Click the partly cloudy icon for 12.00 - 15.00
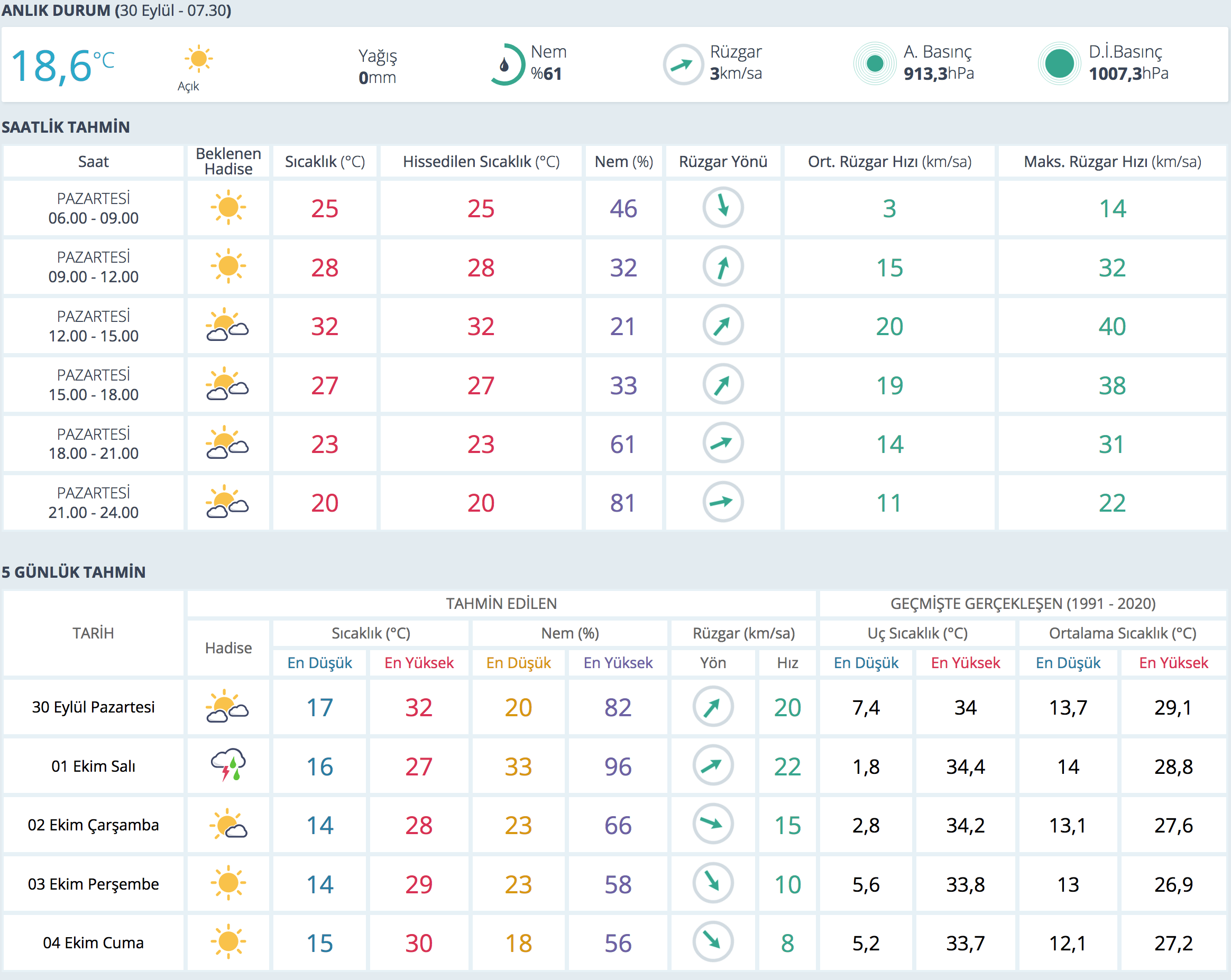1231x980 pixels. 227,325
